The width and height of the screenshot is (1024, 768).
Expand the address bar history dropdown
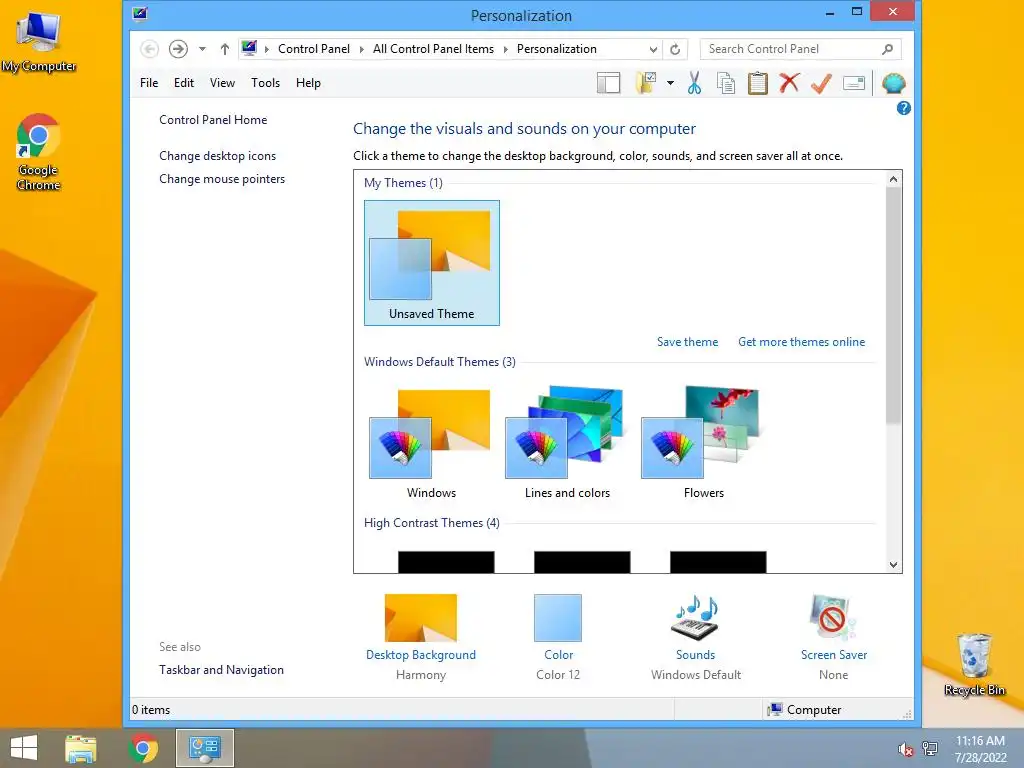653,49
